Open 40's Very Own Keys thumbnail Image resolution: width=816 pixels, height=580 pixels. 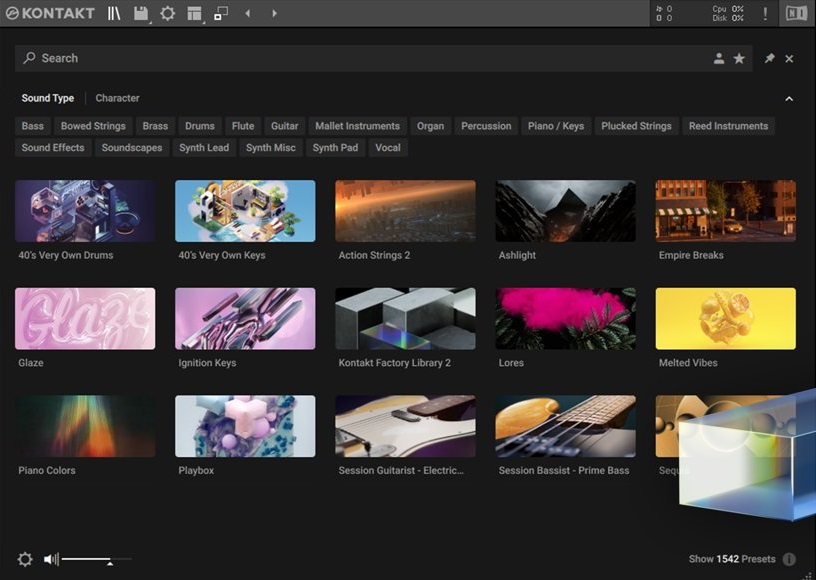(x=245, y=211)
